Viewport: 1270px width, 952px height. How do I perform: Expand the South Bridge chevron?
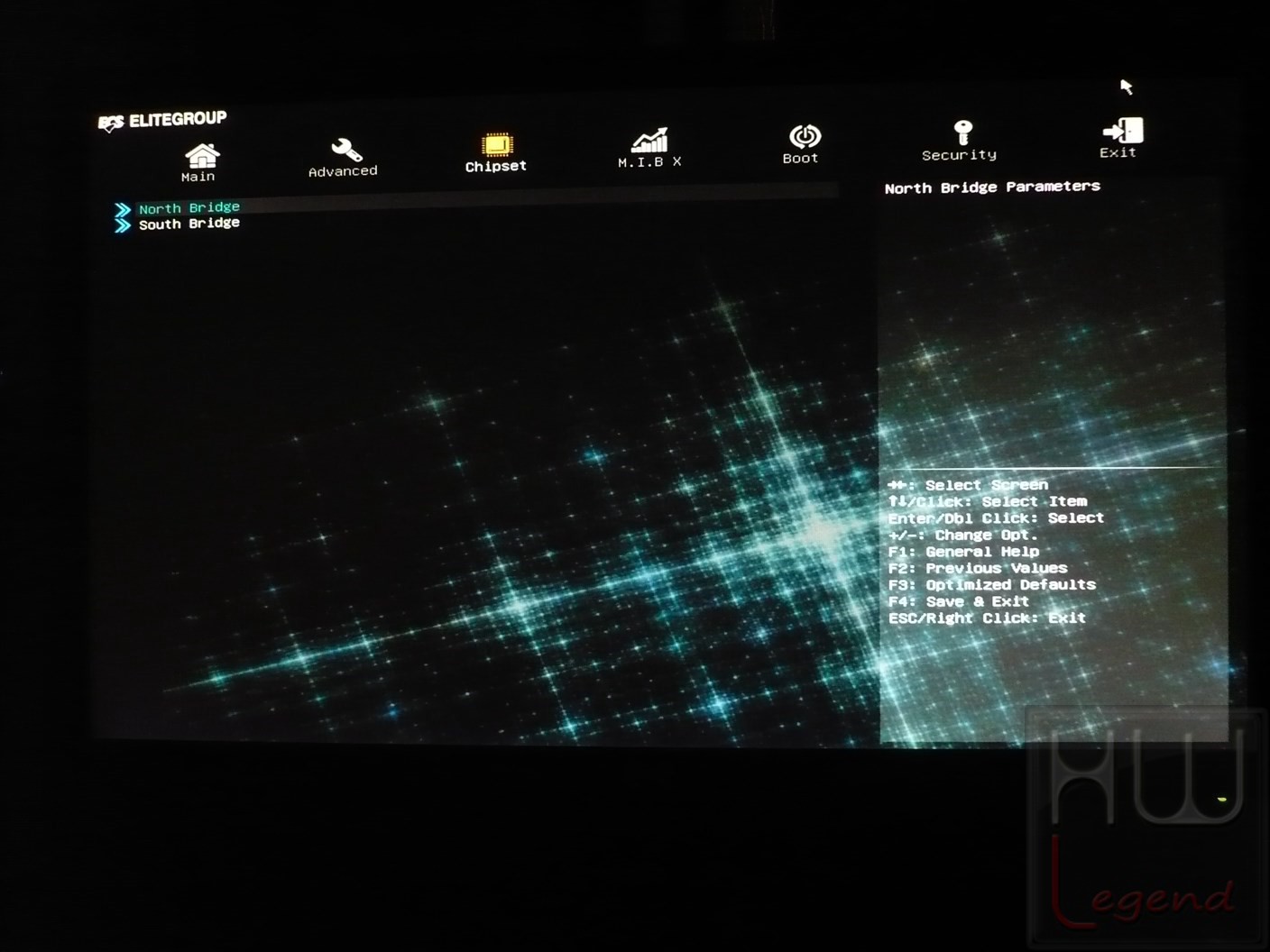click(123, 225)
